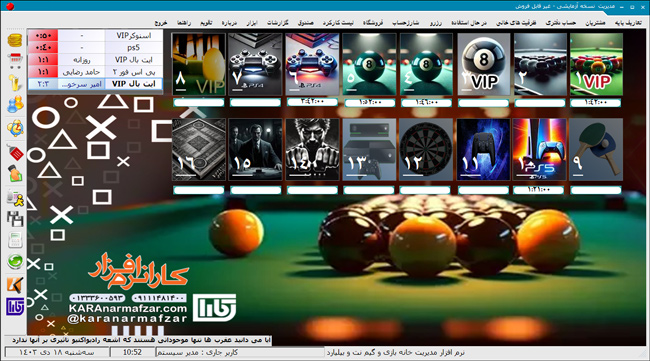This screenshot has width=650, height=361.
Task: Select station 11 black controller tile
Action: [483, 150]
